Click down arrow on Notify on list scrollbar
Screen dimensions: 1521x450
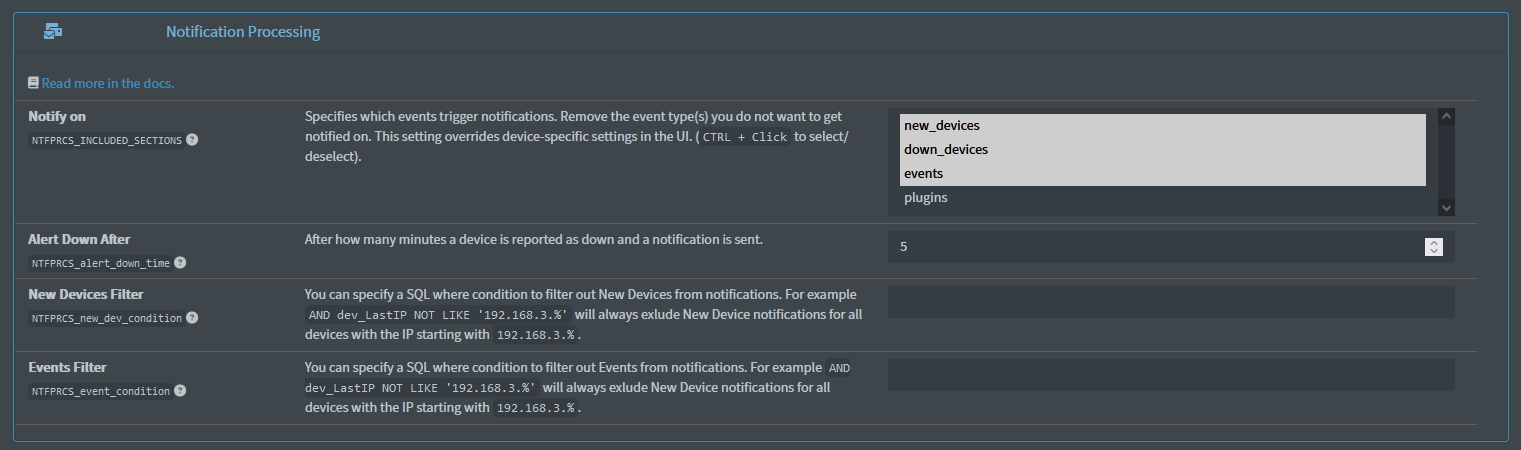tap(1445, 207)
